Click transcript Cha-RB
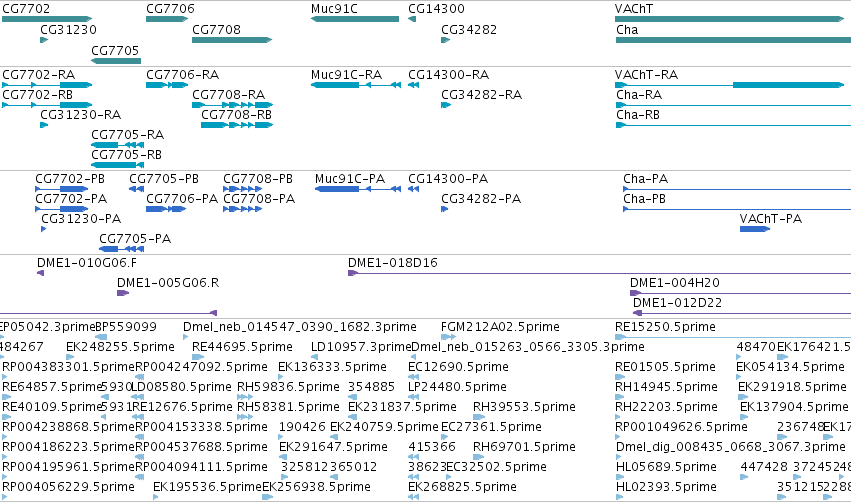The height and width of the screenshot is (502, 851). tap(733, 125)
